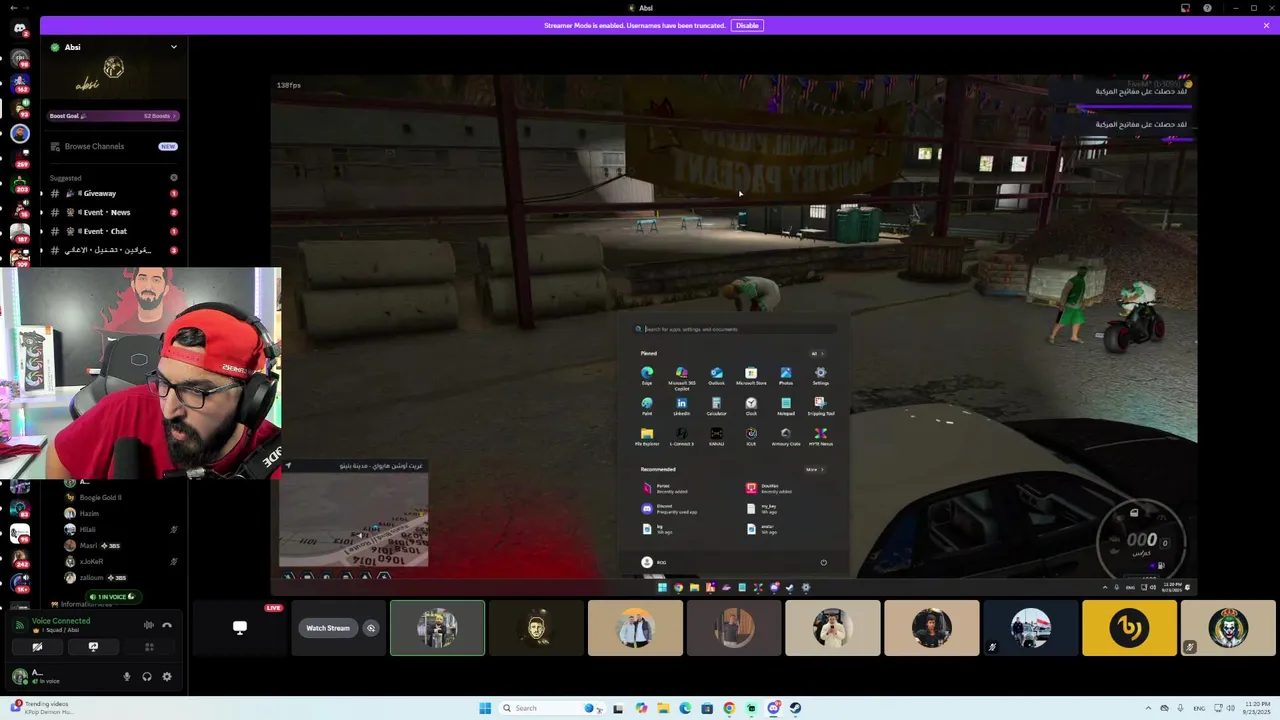This screenshot has width=1280, height=720.
Task: Open L-Connect 3 in the streamed Start menu
Action: tap(682, 436)
